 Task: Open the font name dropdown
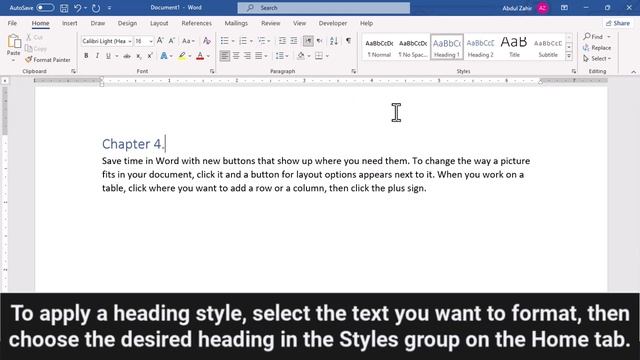point(130,41)
